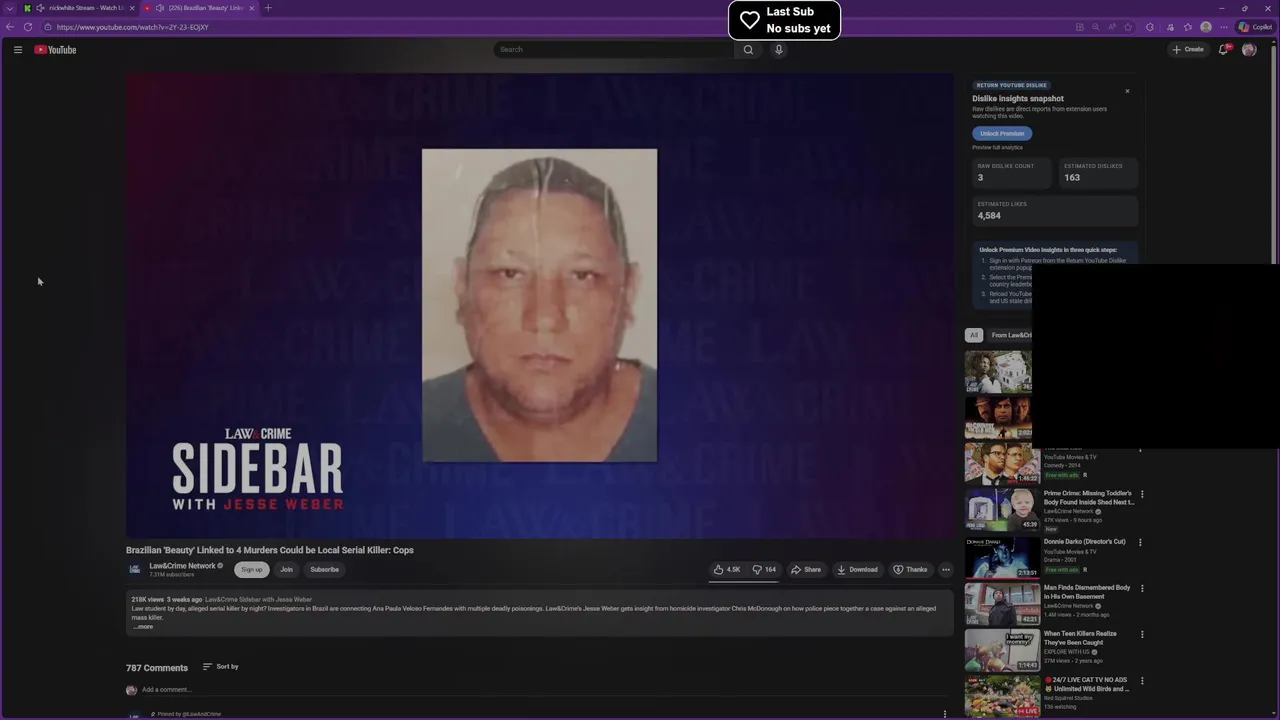Click the search magnifier button
The height and width of the screenshot is (720, 1280).
(x=748, y=49)
